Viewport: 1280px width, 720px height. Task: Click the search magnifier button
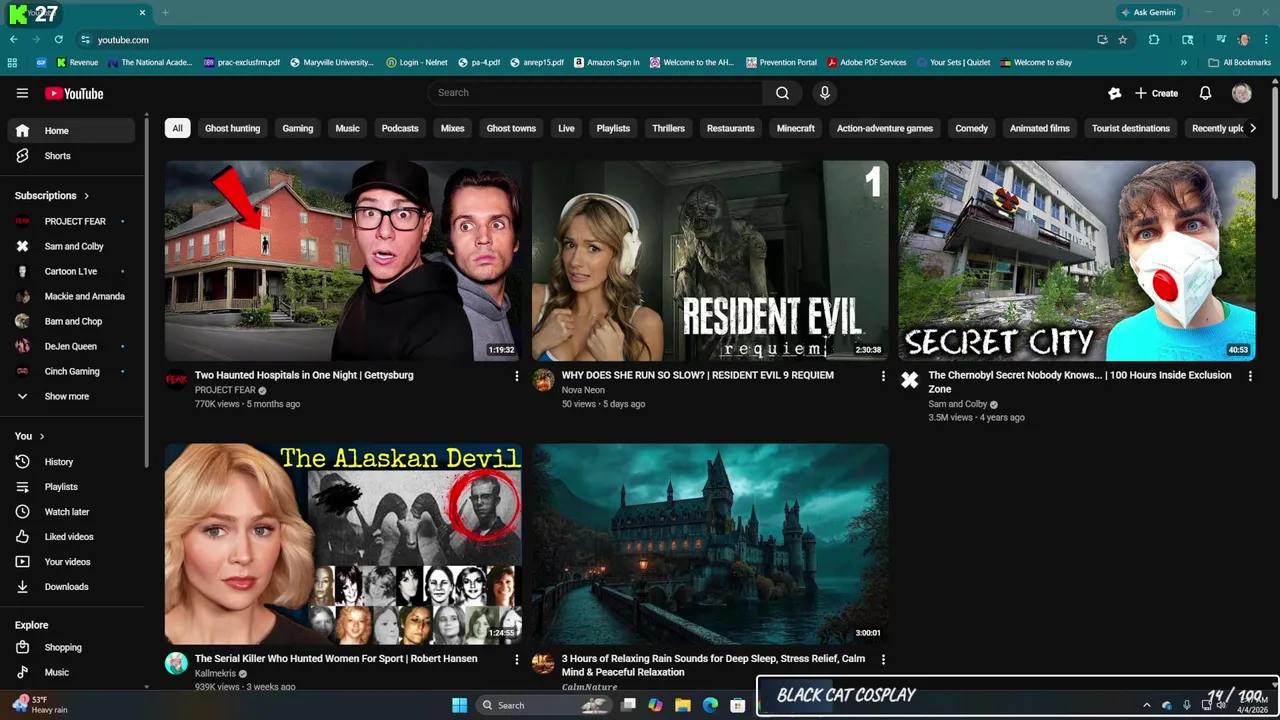tap(782, 93)
